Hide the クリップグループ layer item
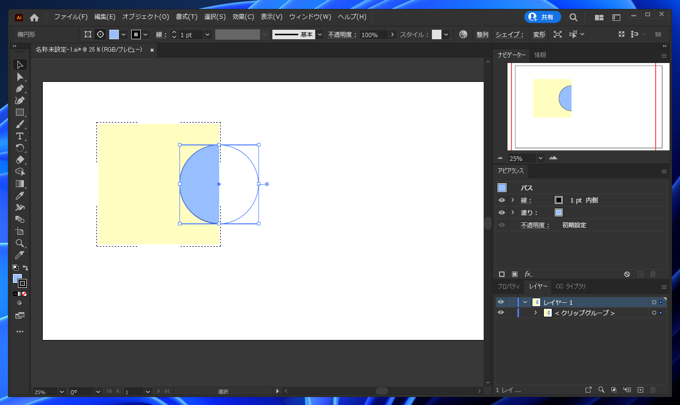 tap(501, 313)
